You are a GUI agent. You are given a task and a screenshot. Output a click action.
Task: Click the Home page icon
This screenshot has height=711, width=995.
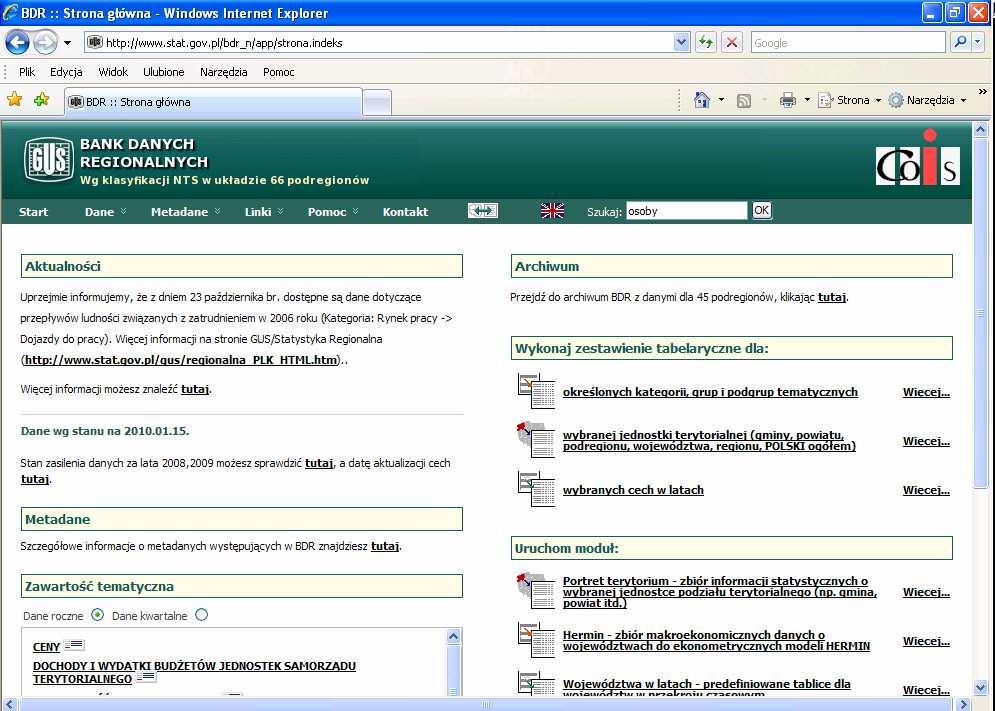(702, 100)
